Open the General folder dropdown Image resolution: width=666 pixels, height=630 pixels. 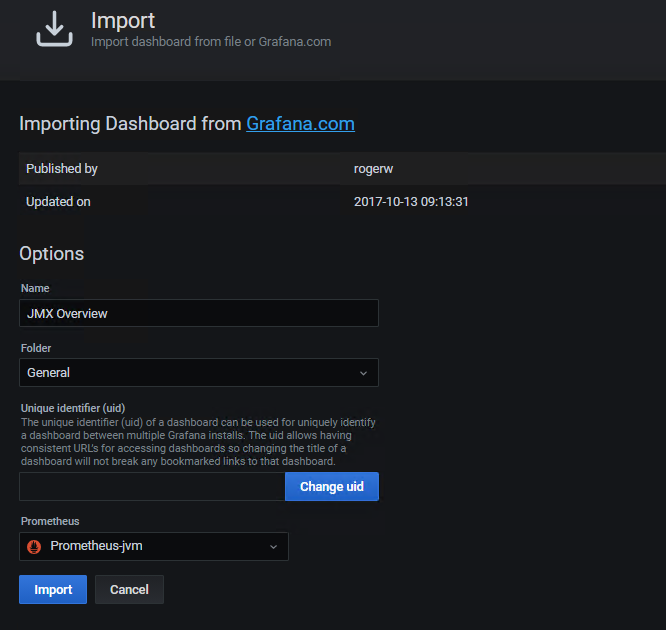click(x=199, y=373)
